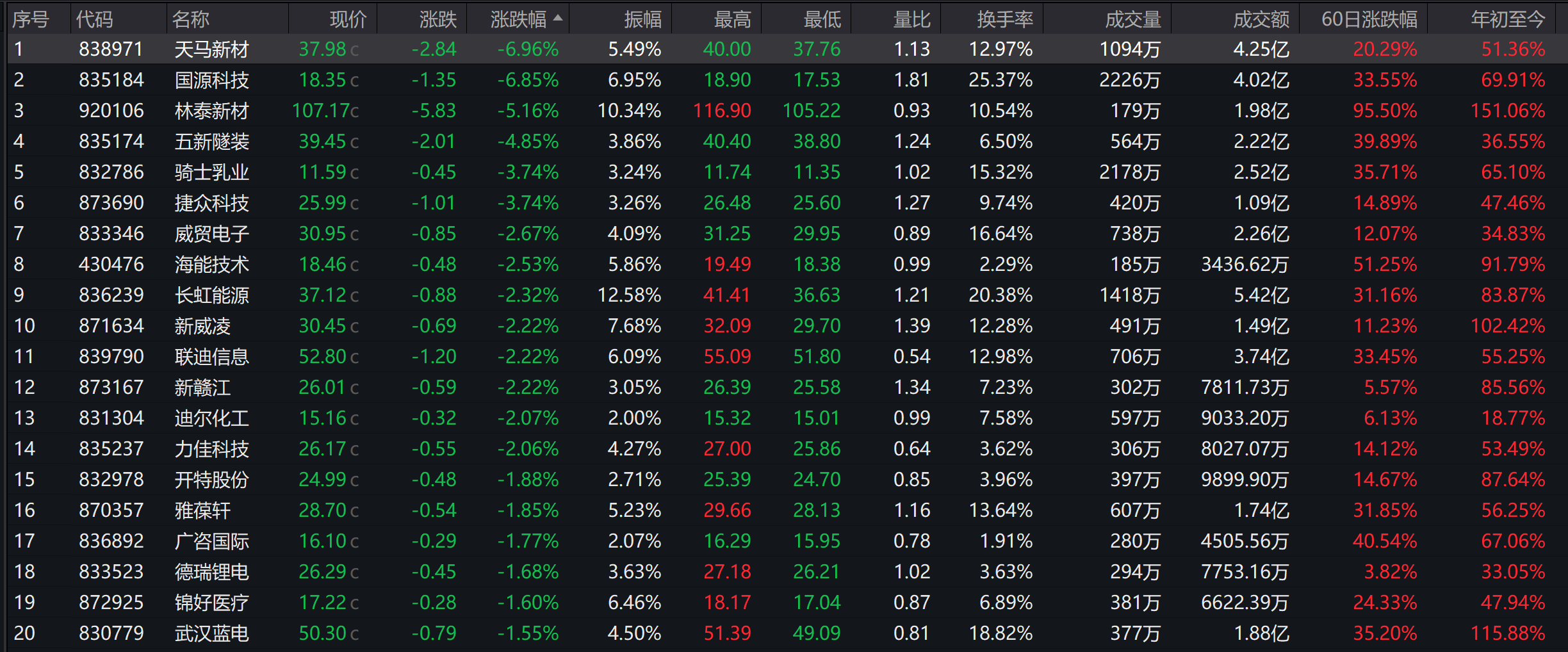Select the stock name 力佳科技

[211, 449]
